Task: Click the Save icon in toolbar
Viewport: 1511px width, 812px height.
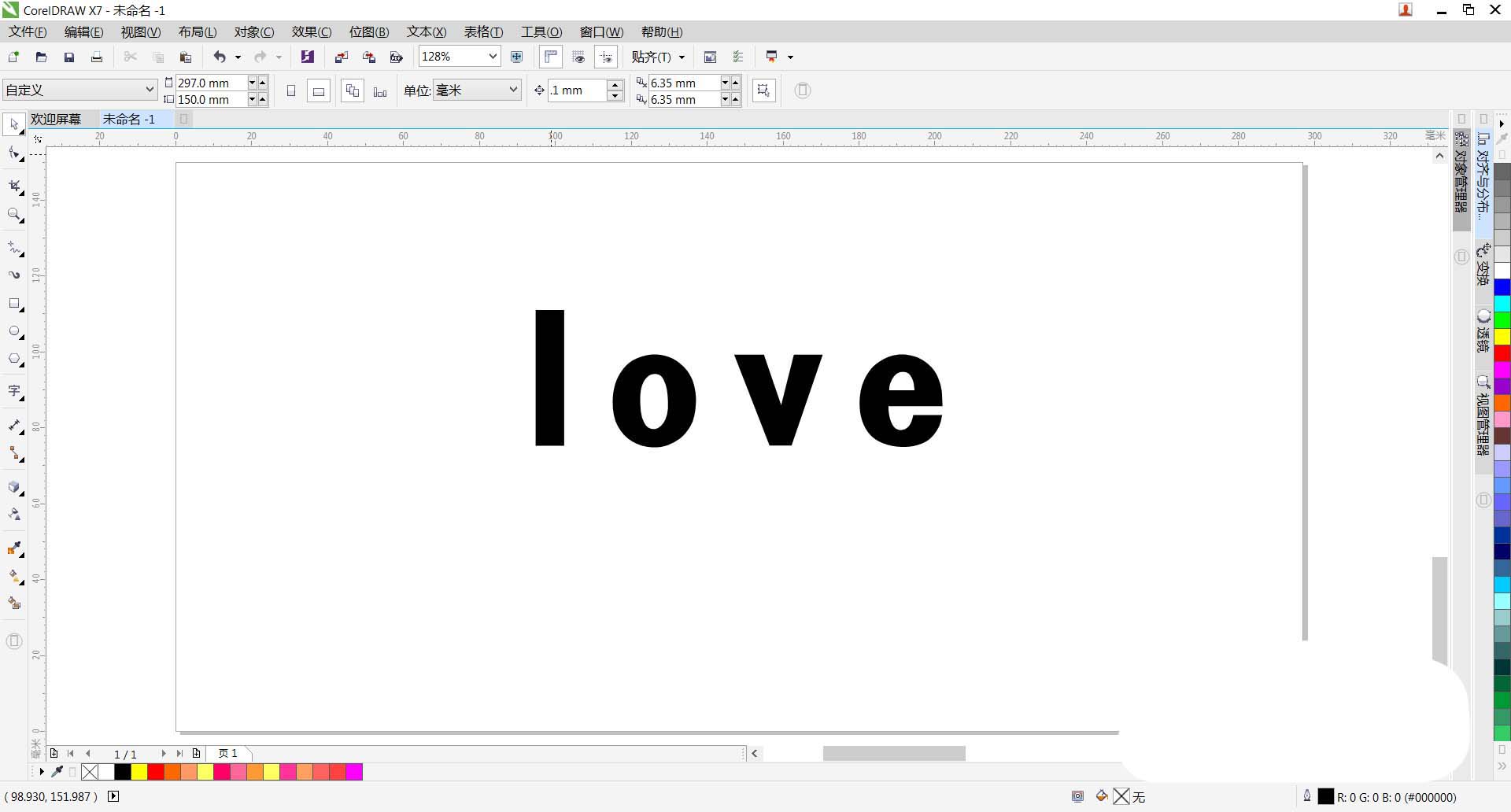Action: 69,57
